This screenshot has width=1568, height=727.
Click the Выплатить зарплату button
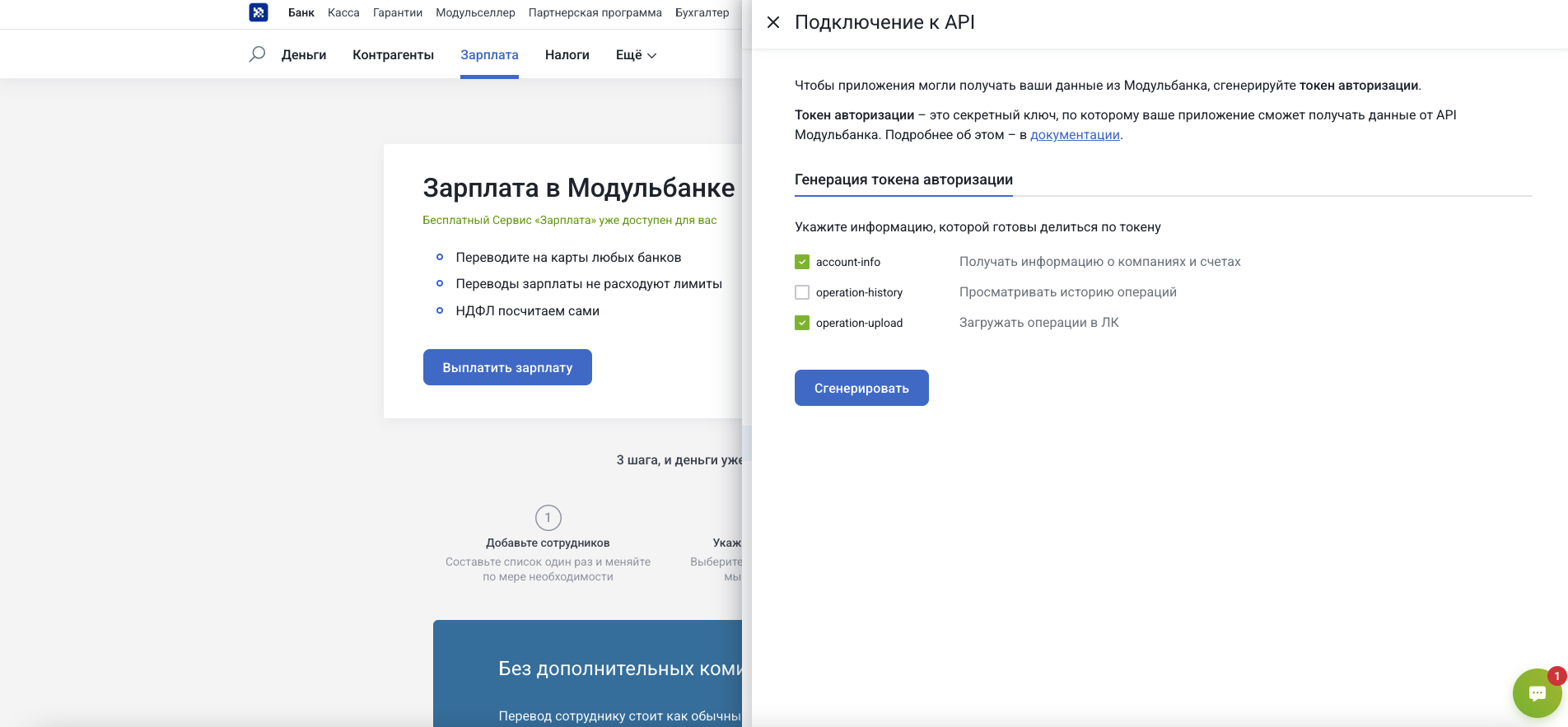[x=507, y=367]
